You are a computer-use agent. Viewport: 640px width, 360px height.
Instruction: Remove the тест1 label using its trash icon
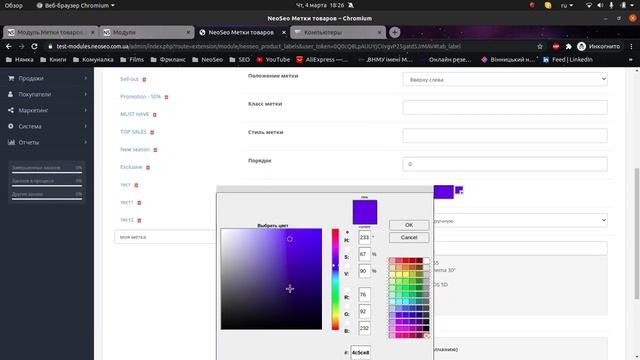pos(139,203)
